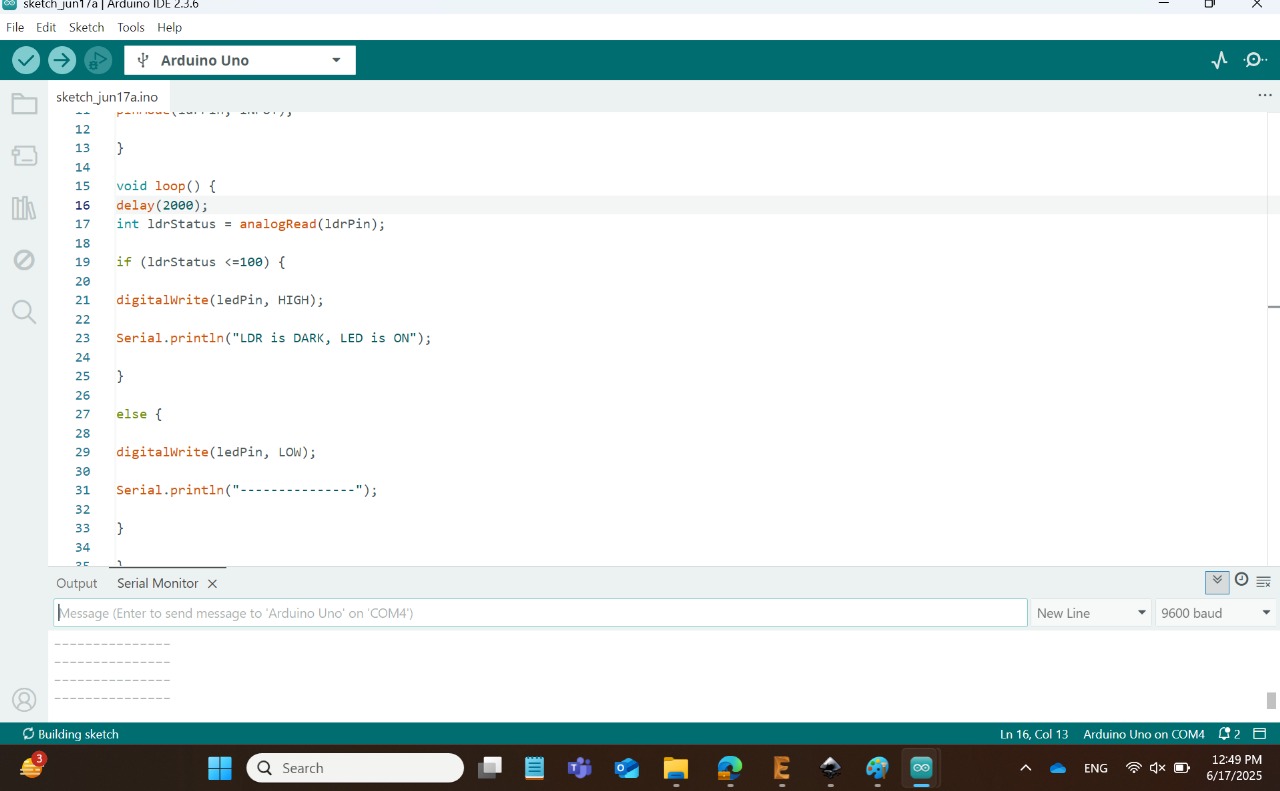This screenshot has height=791, width=1280.
Task: Click the Building sketch status indicator
Action: (71, 734)
